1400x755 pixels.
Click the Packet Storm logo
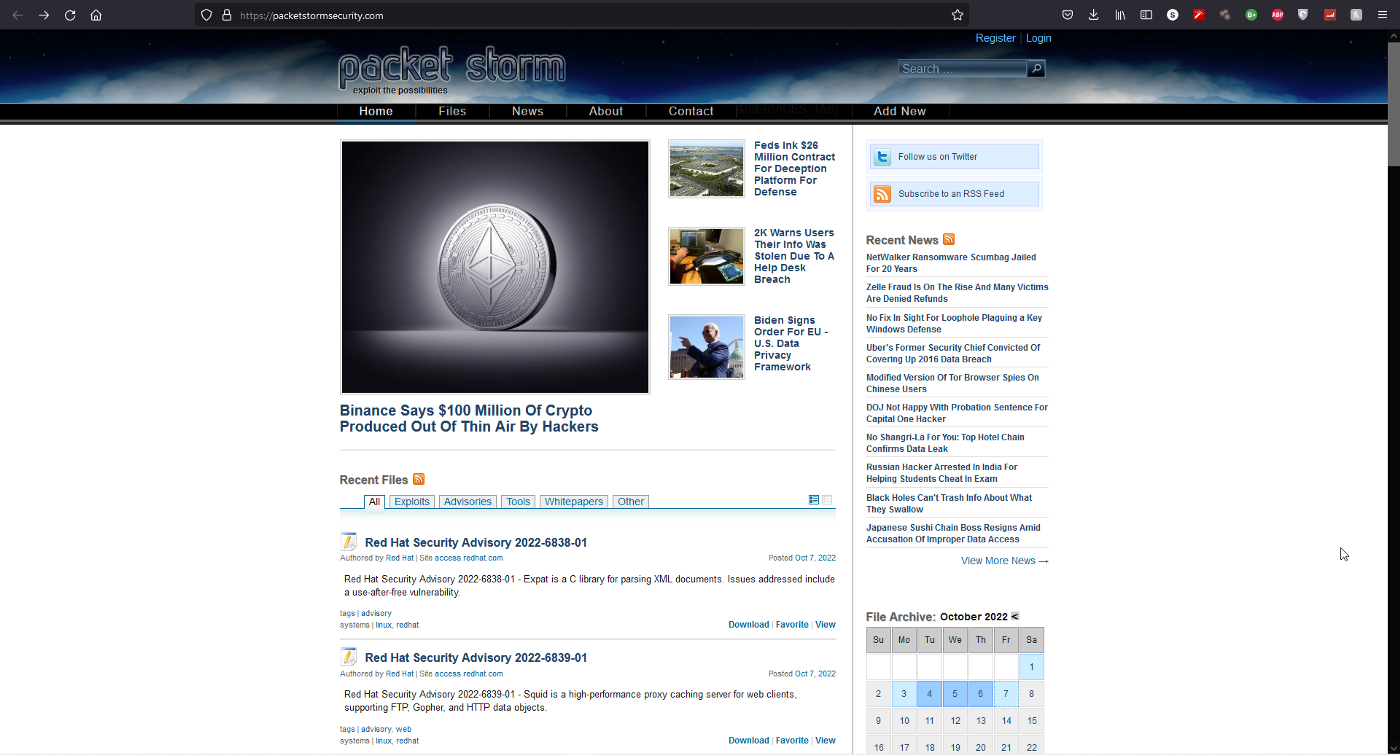point(452,70)
